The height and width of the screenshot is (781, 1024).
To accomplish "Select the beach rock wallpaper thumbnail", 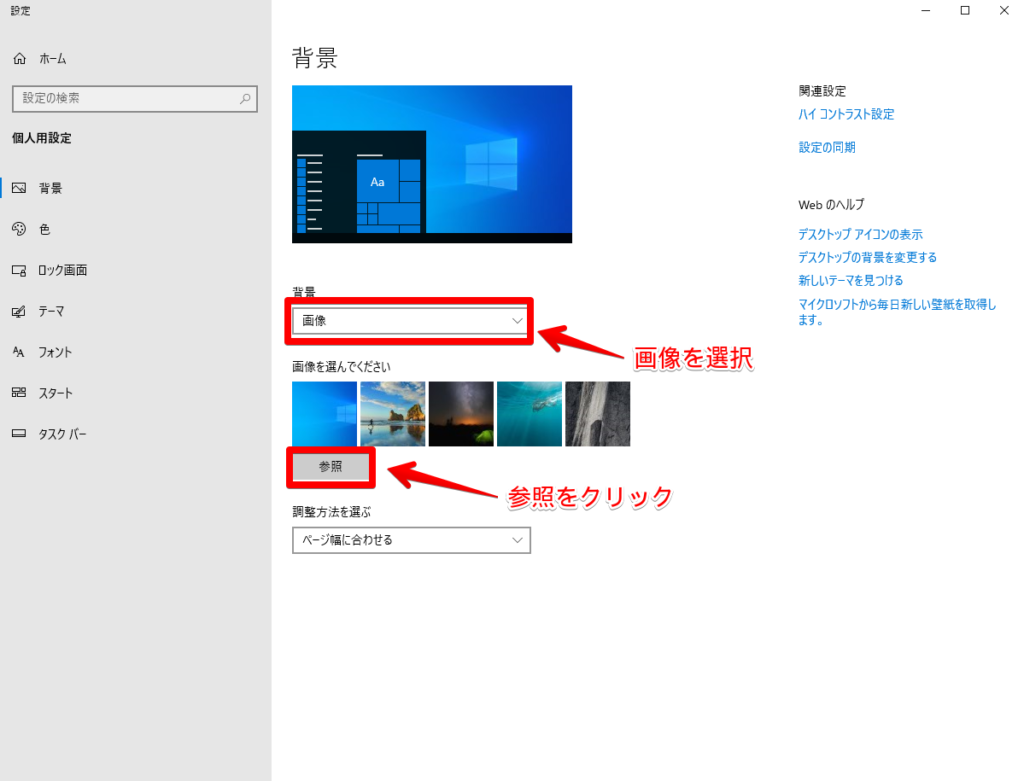I will point(392,414).
